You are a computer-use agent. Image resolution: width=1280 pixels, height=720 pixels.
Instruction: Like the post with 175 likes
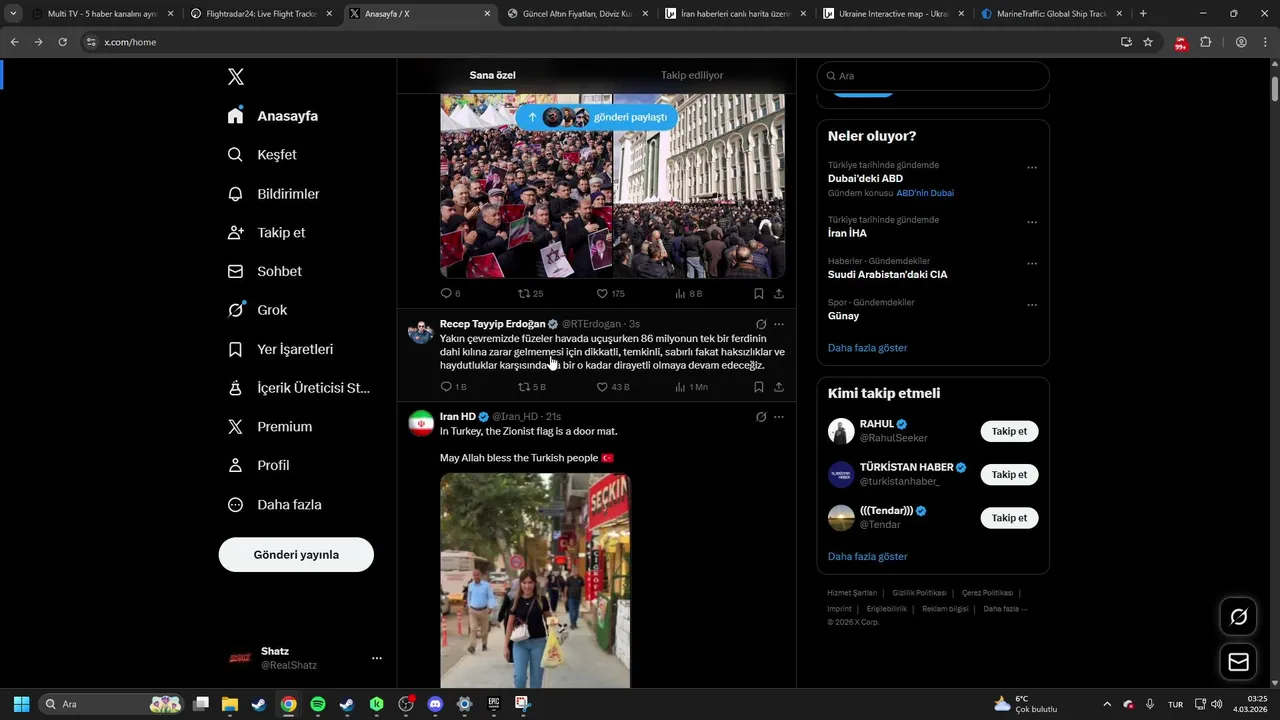click(602, 294)
